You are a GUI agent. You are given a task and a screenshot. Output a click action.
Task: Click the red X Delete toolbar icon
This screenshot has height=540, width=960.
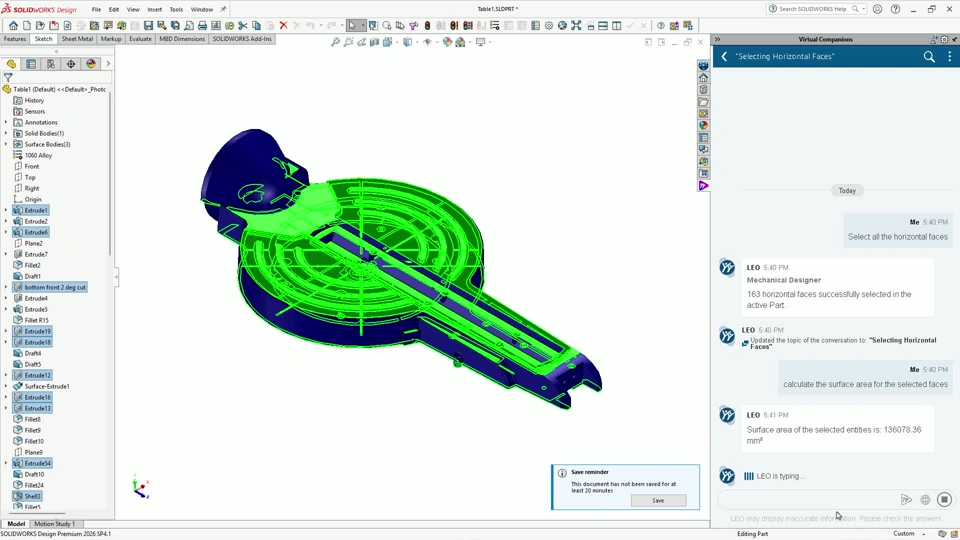(x=283, y=26)
